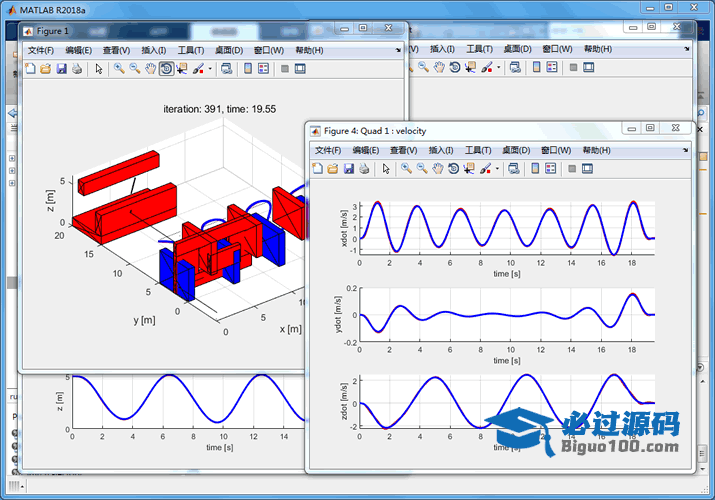
Task: Print Figure 4 using the printer icon
Action: (x=364, y=168)
